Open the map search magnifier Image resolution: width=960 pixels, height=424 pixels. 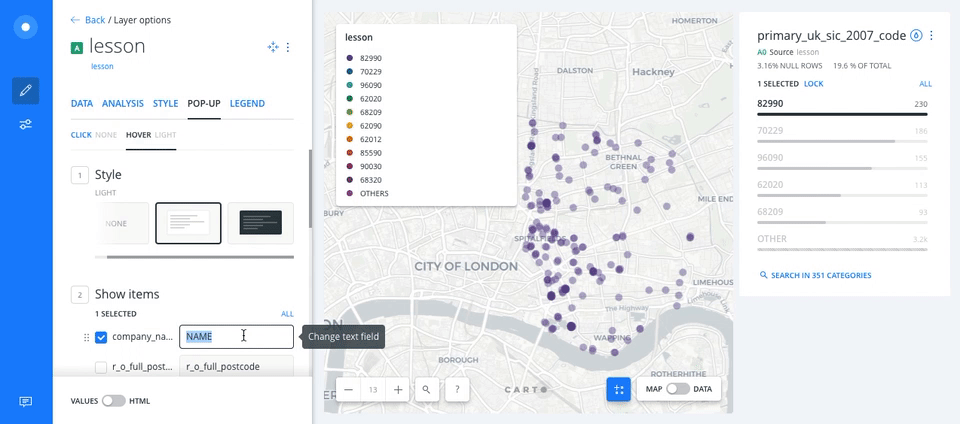427,389
